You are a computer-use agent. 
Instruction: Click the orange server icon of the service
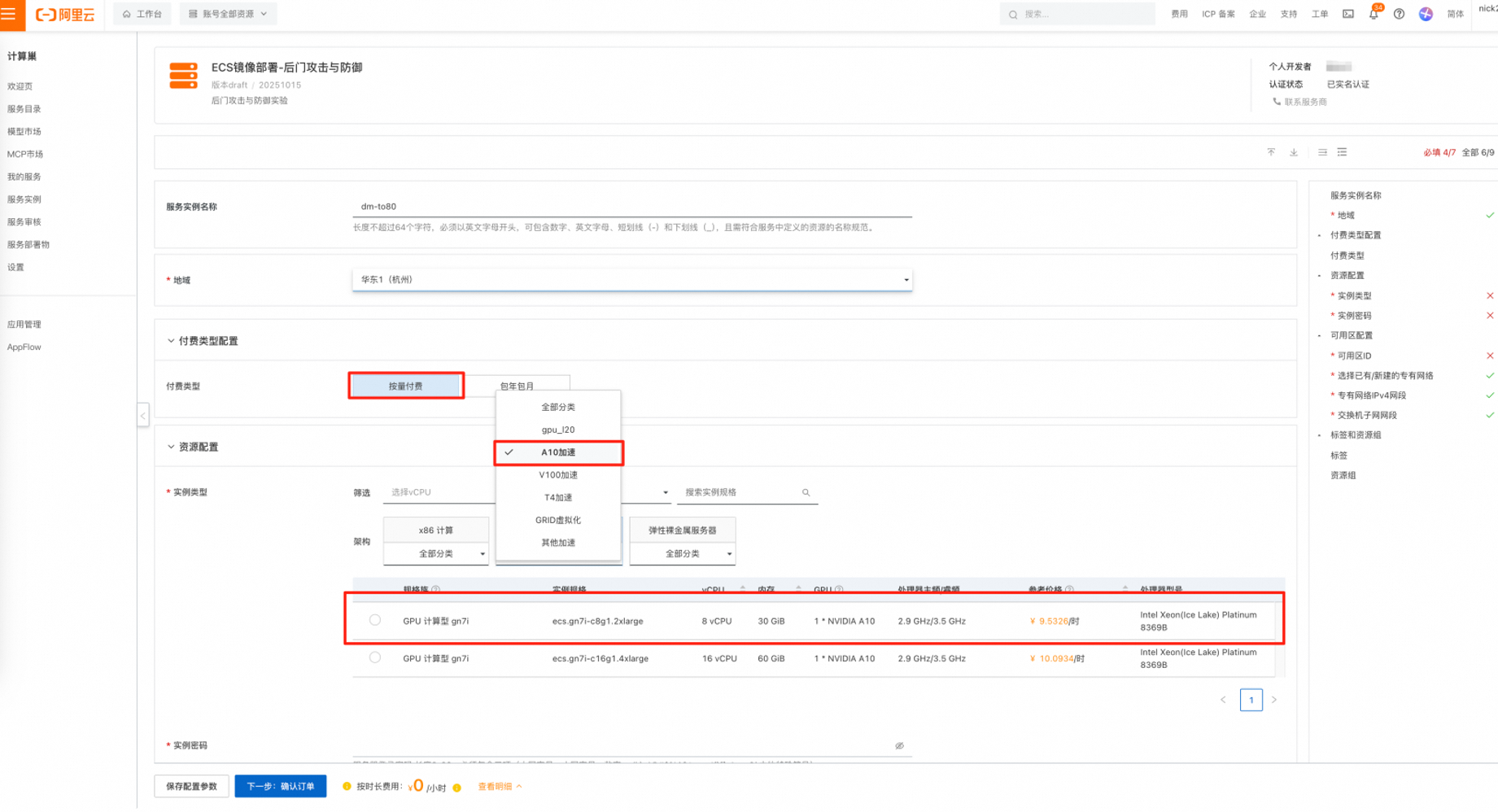pyautogui.click(x=183, y=76)
